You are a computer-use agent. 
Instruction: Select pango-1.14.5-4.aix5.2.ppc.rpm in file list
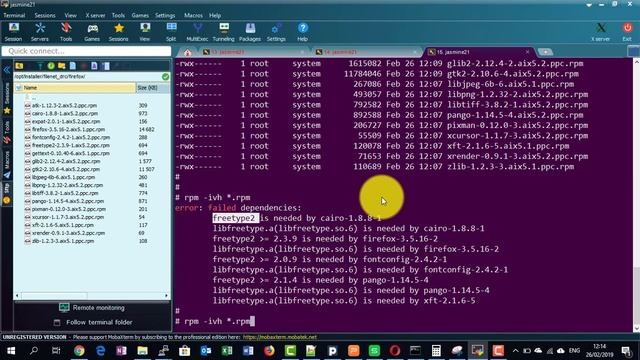68,201
